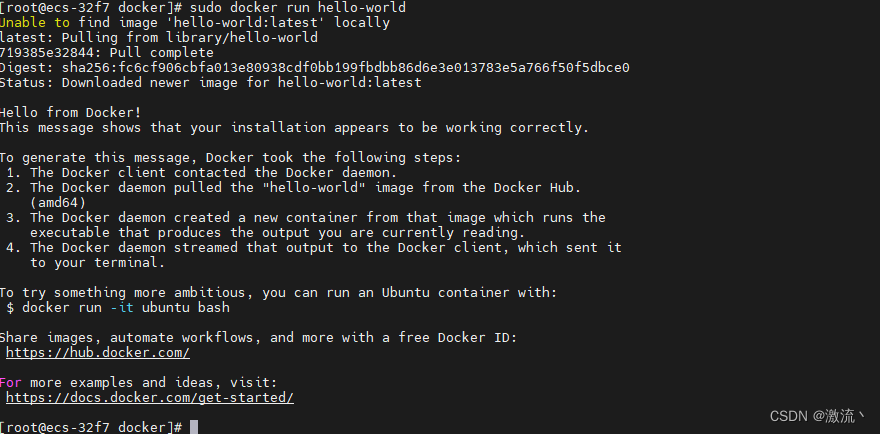
Task: Click the 'Share images, automate workflows' line
Action: click(258, 337)
